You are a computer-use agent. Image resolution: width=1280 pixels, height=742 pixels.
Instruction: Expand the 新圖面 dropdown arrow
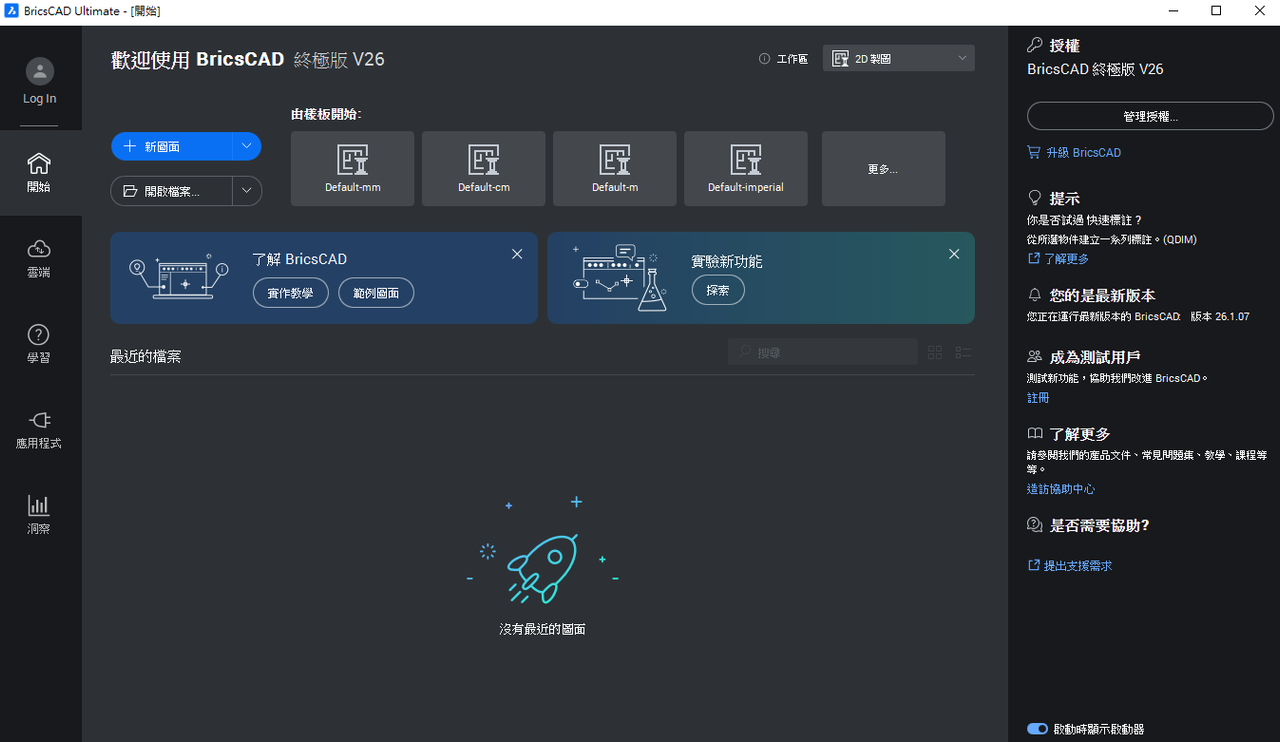[247, 146]
